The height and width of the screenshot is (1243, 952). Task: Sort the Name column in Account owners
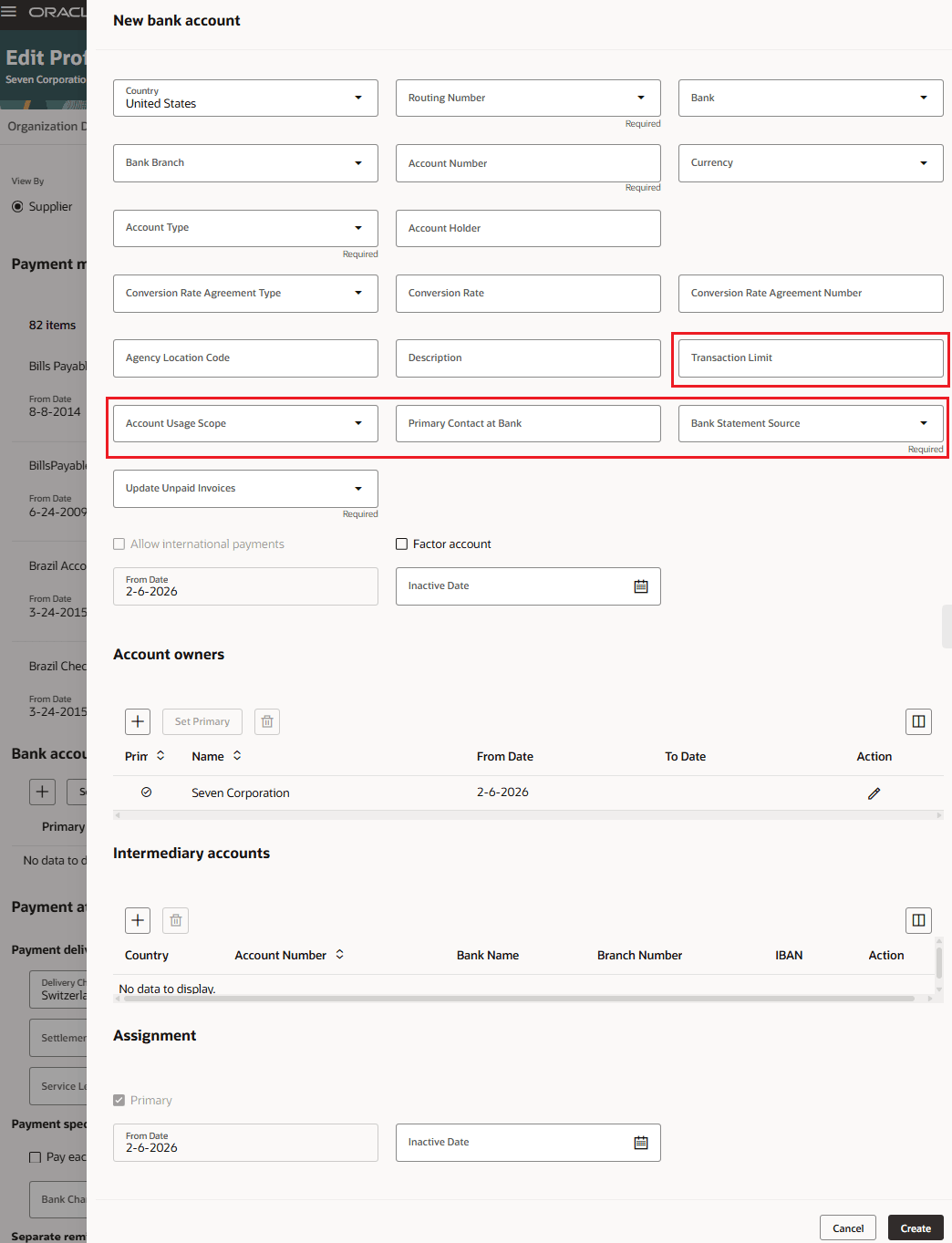click(x=235, y=756)
